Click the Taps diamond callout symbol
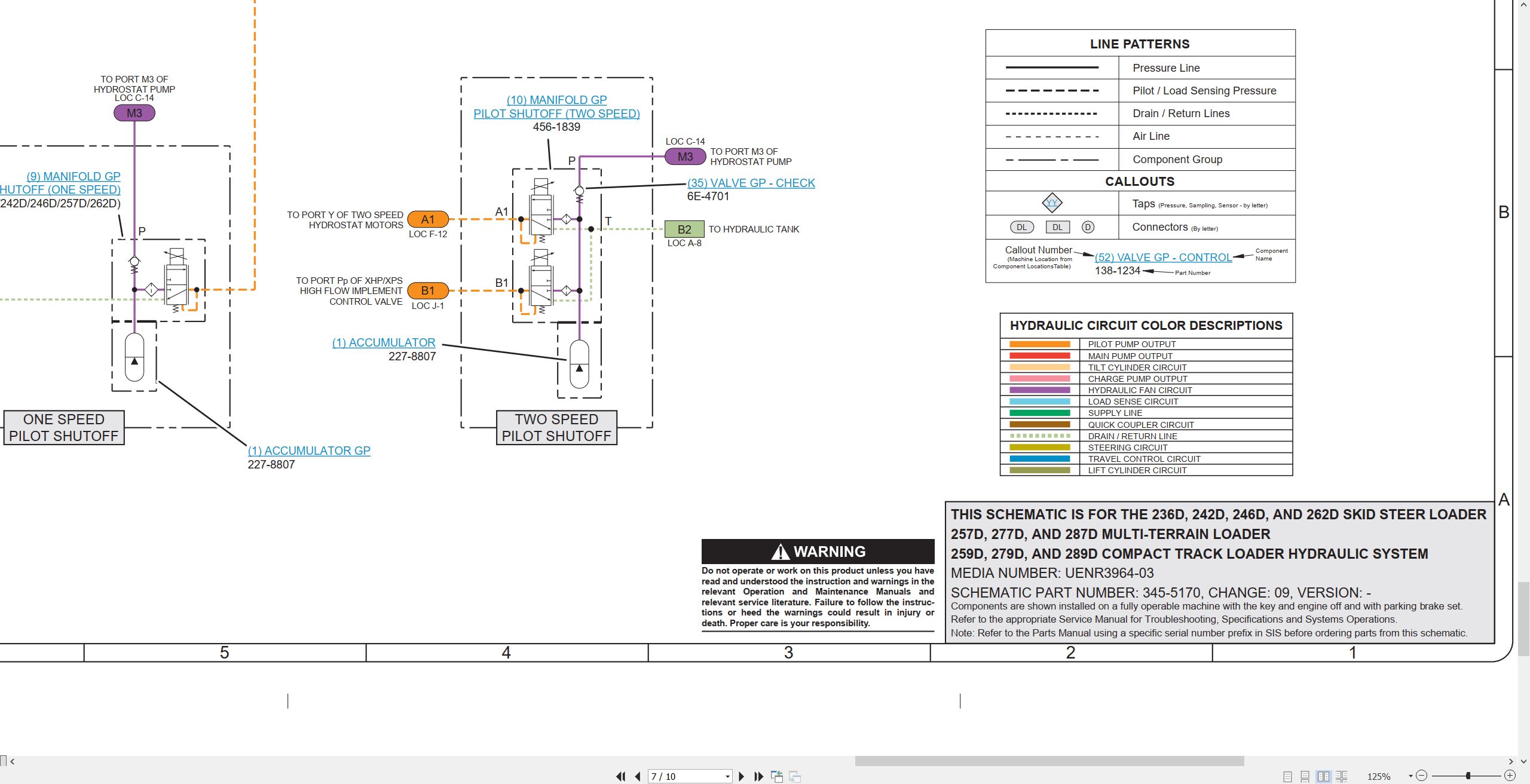Screen dimensions: 1530x784 coord(1052,203)
